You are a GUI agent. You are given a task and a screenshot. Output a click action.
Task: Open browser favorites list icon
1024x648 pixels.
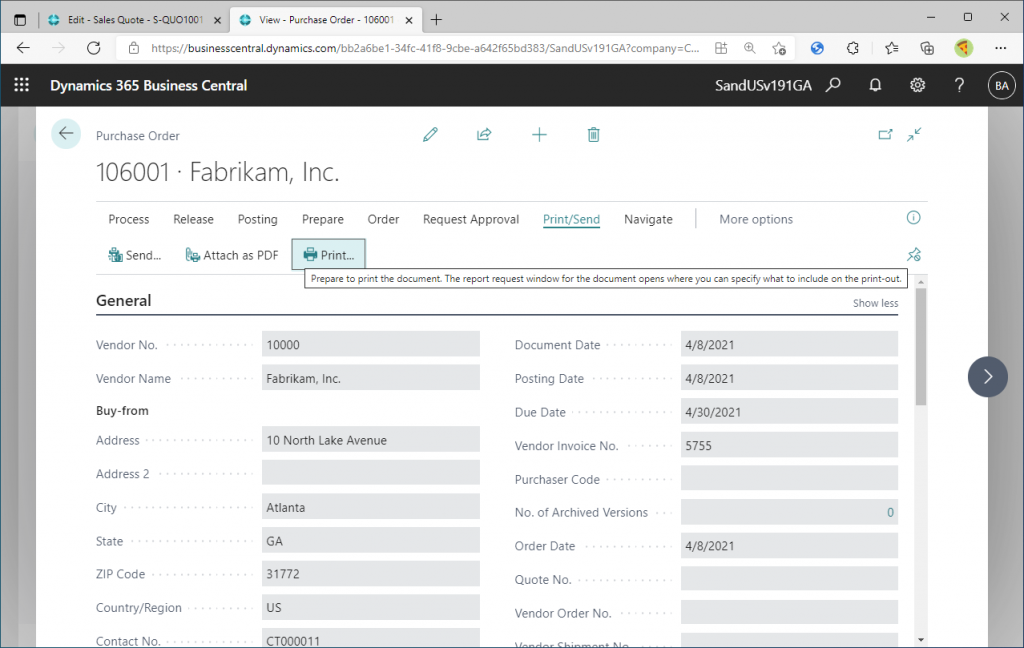[891, 48]
